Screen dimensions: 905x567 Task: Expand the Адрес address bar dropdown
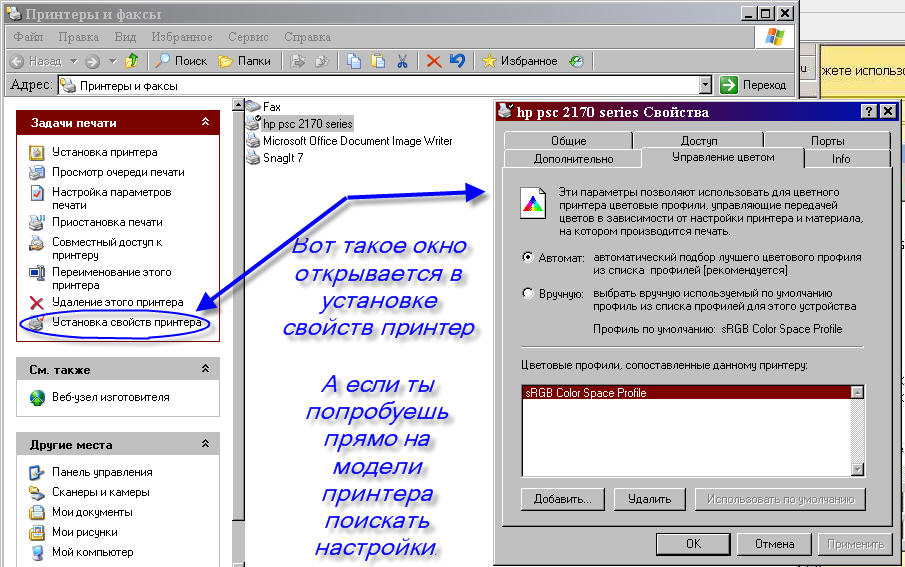[x=705, y=85]
